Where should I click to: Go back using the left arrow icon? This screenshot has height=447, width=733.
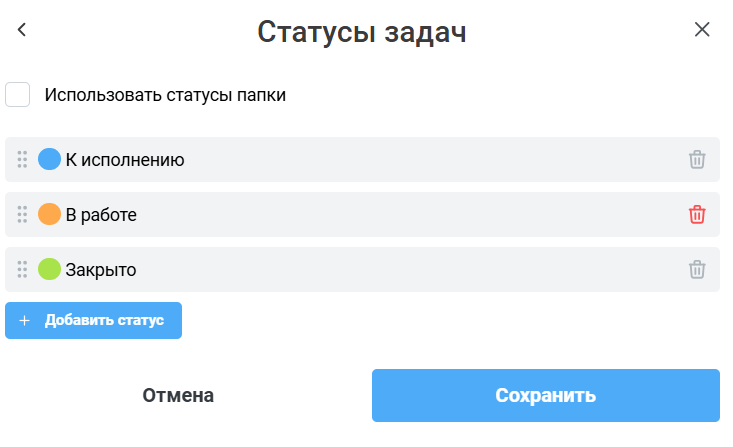coord(22,29)
